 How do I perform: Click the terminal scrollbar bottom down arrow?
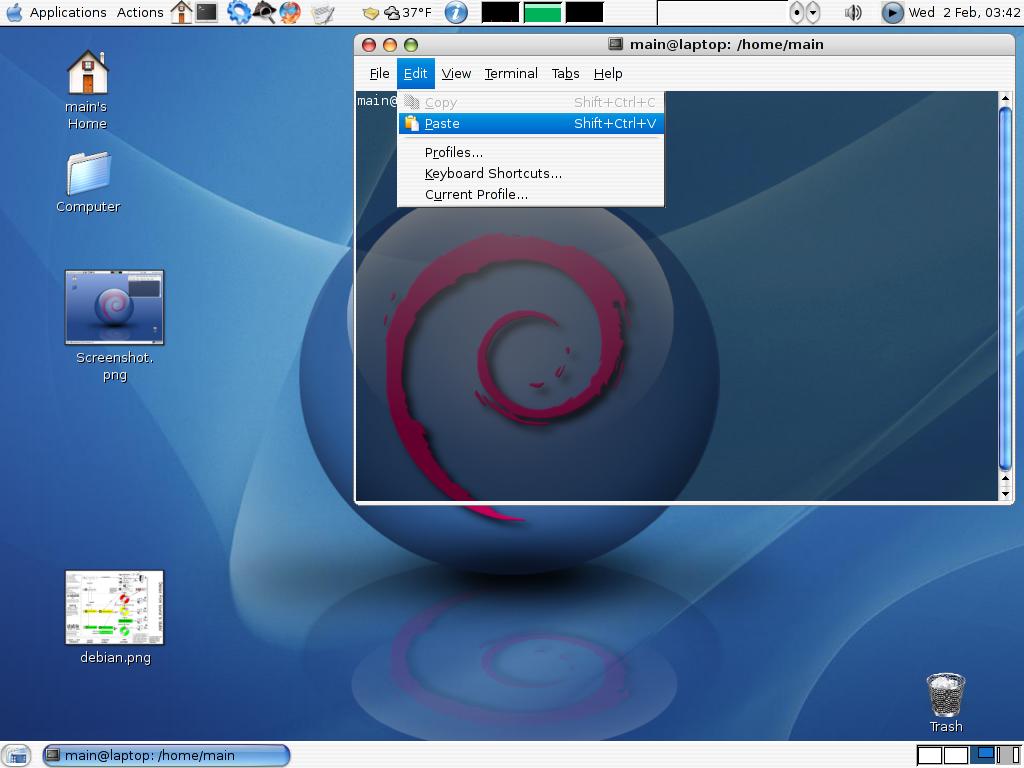click(1006, 494)
